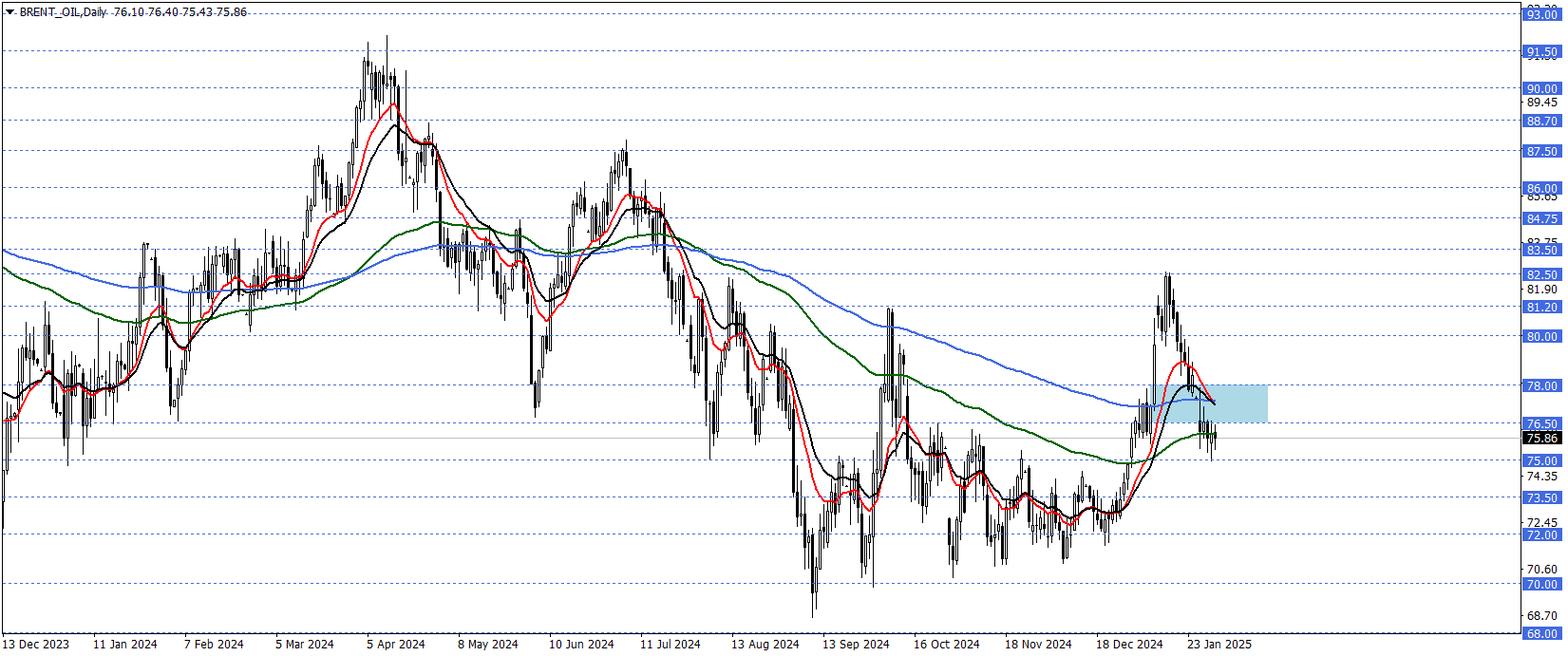Click the current price label 75.86
The image size is (1568, 656).
tap(1541, 438)
